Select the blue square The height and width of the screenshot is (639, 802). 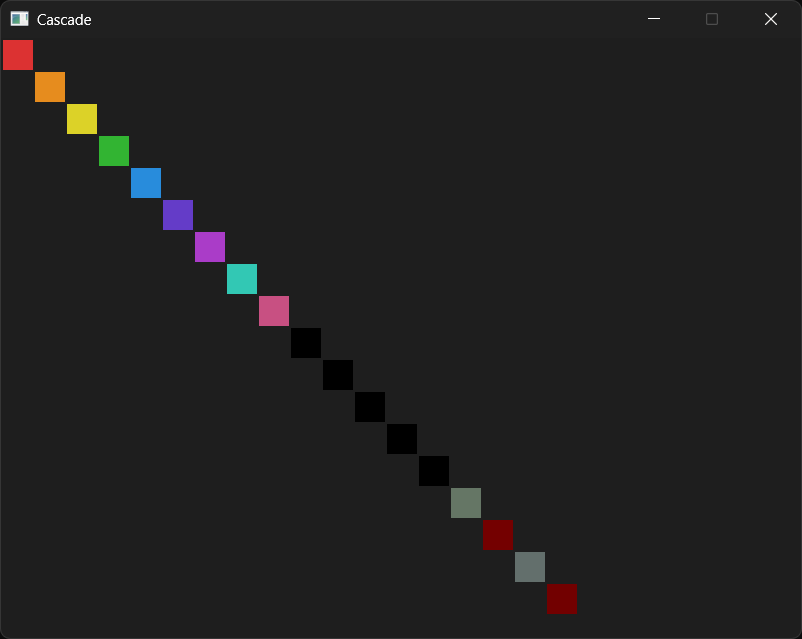[146, 183]
